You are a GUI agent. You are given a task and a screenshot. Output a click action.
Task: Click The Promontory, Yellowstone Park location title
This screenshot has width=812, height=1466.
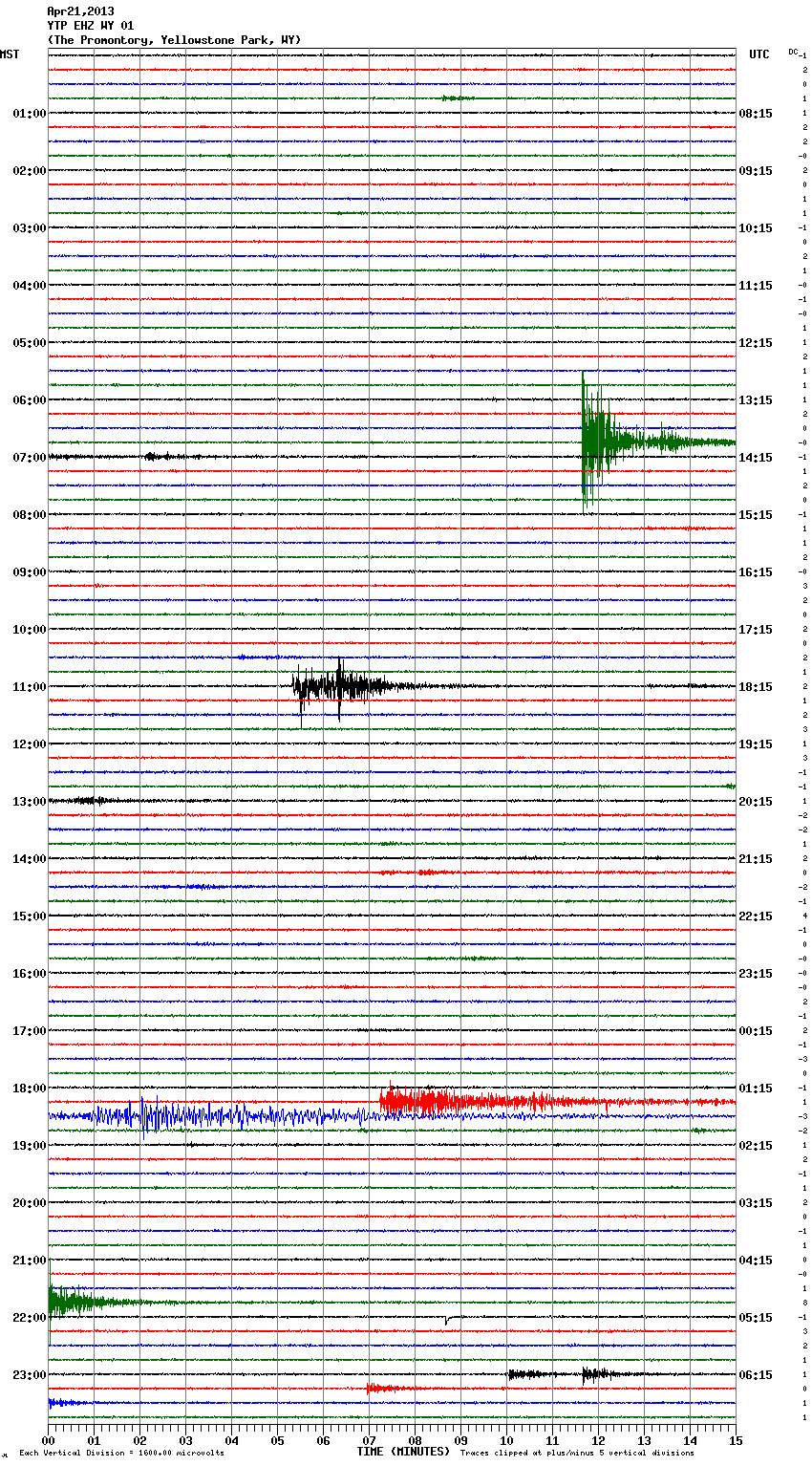[174, 40]
